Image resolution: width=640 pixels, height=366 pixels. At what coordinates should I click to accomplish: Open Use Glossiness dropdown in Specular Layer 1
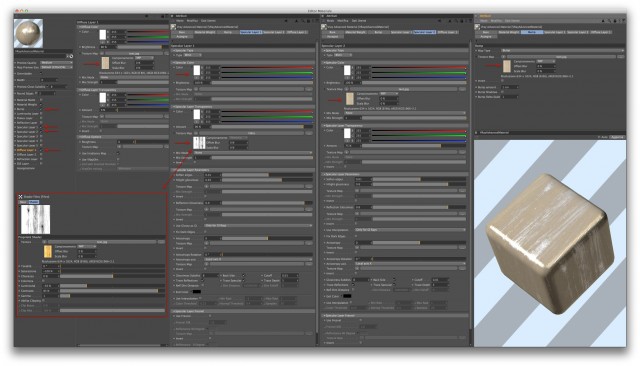(258, 225)
